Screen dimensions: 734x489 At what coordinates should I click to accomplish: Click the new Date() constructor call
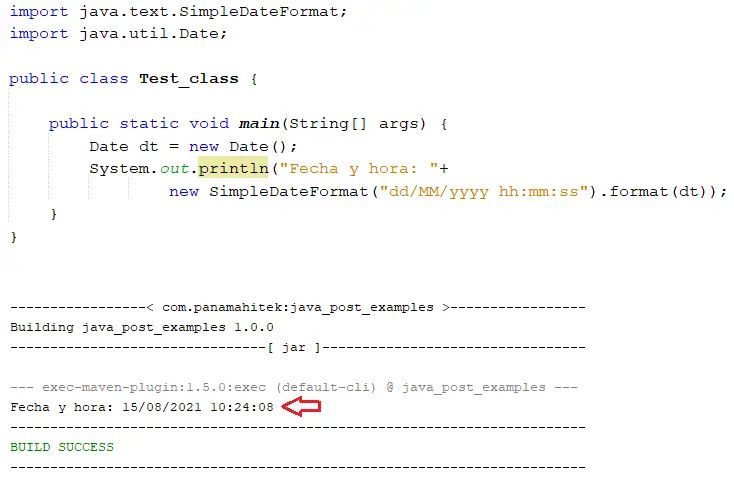237,146
